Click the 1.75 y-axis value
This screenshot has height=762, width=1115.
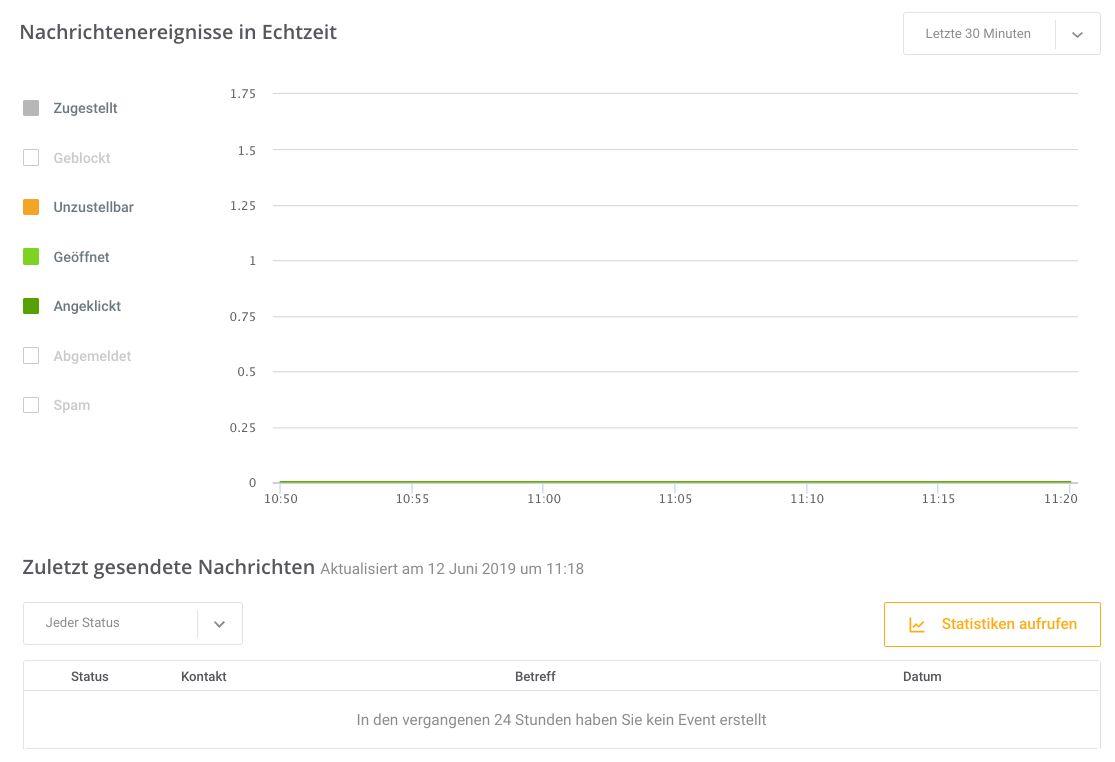coord(242,94)
